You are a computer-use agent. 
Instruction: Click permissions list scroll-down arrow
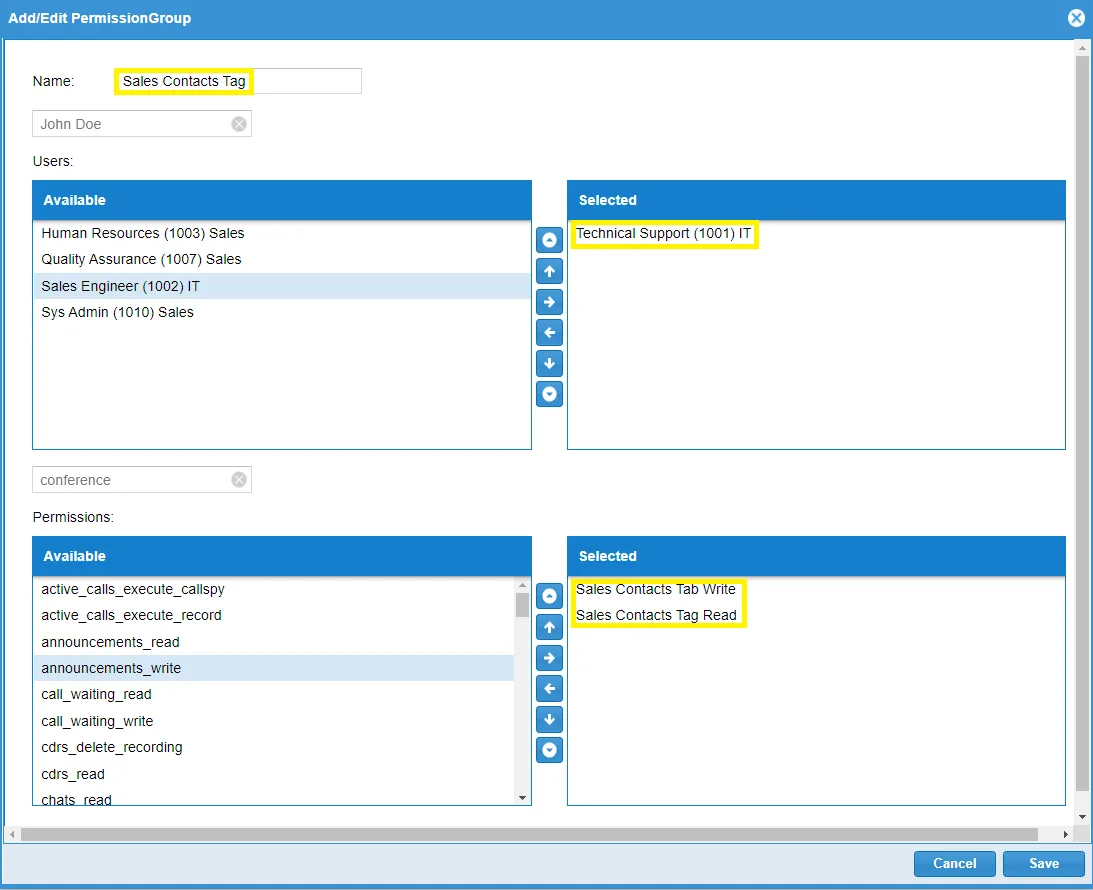pyautogui.click(x=522, y=798)
